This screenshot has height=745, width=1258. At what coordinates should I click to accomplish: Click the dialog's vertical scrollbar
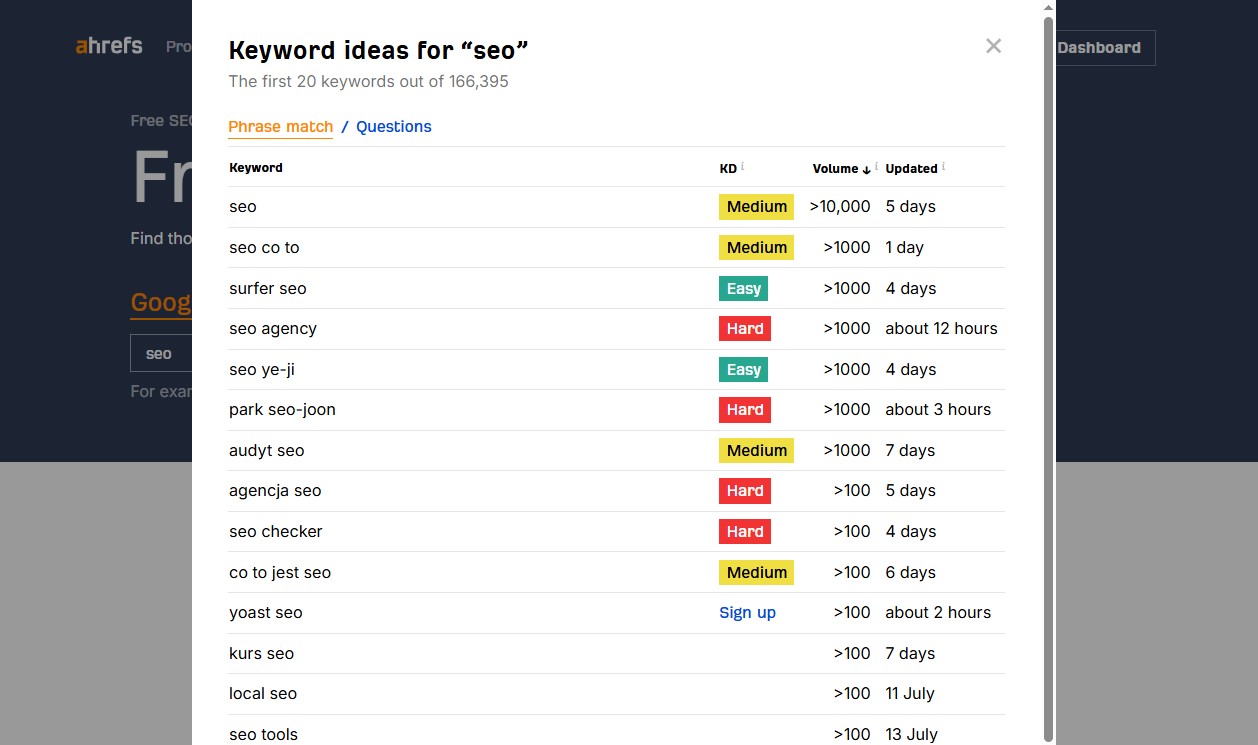[x=1048, y=380]
